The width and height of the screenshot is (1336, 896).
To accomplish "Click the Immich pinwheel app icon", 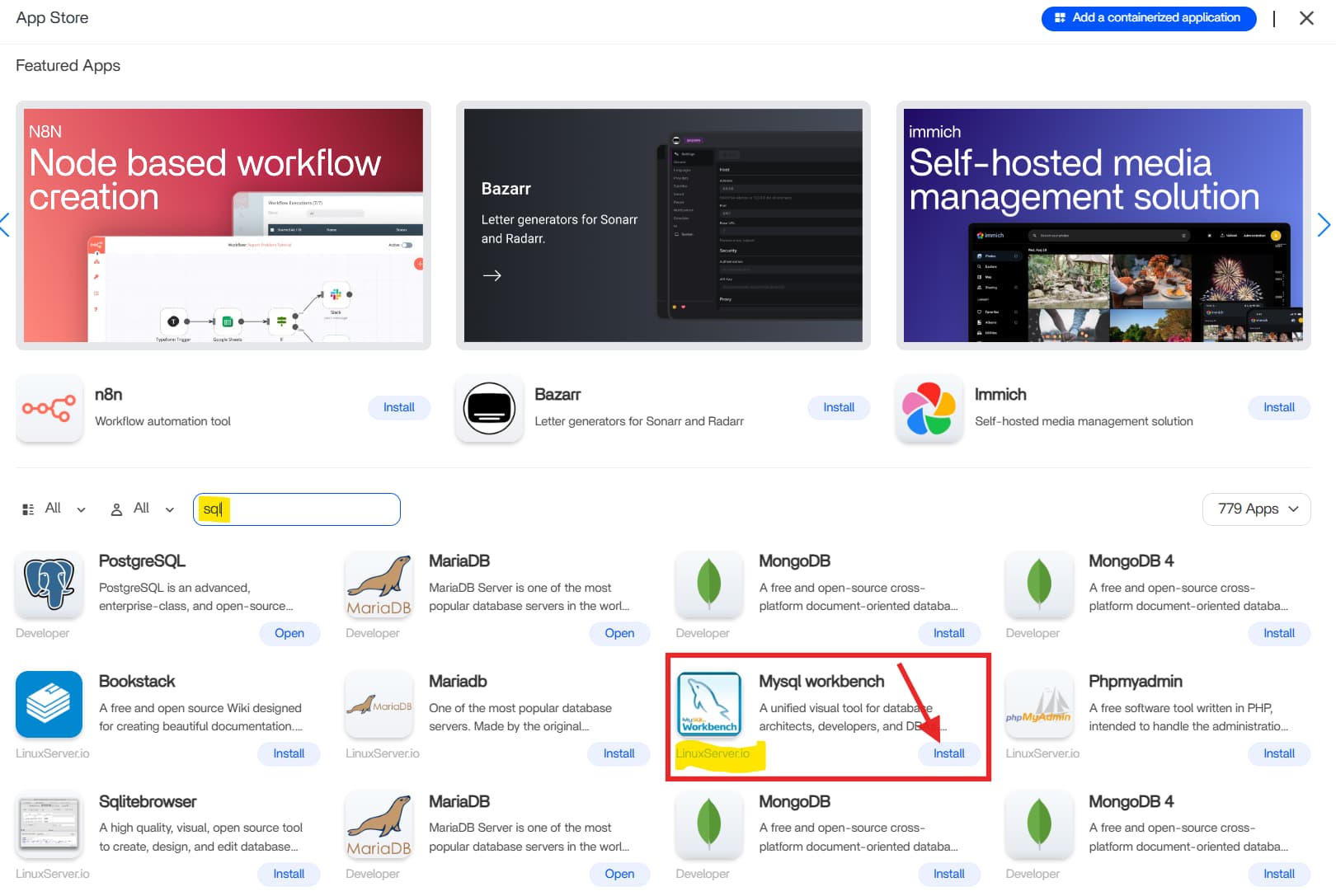I will click(x=929, y=408).
